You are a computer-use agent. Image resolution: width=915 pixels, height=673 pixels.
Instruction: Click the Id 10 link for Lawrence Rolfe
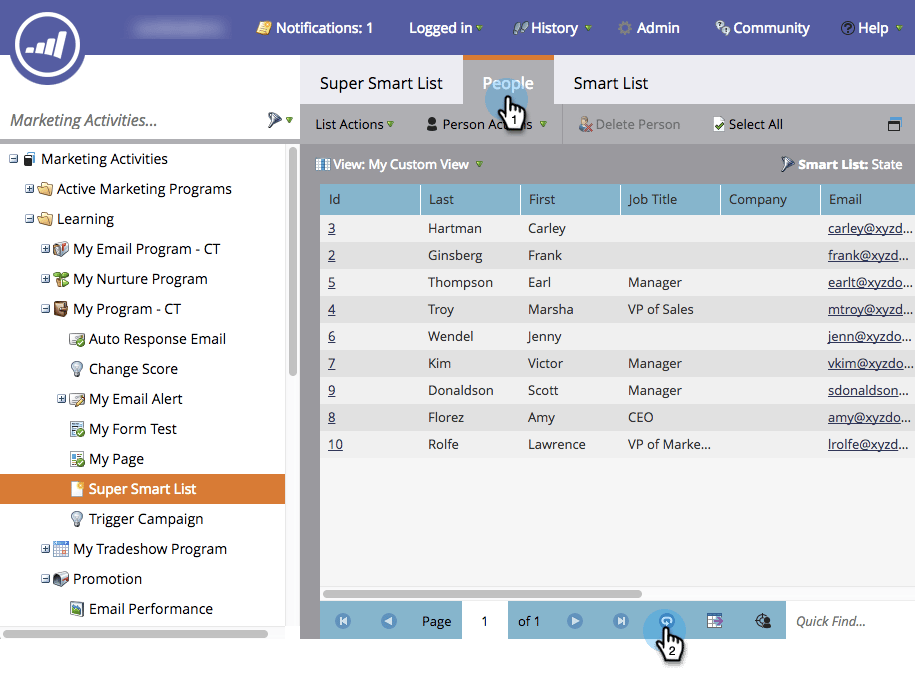(x=334, y=444)
